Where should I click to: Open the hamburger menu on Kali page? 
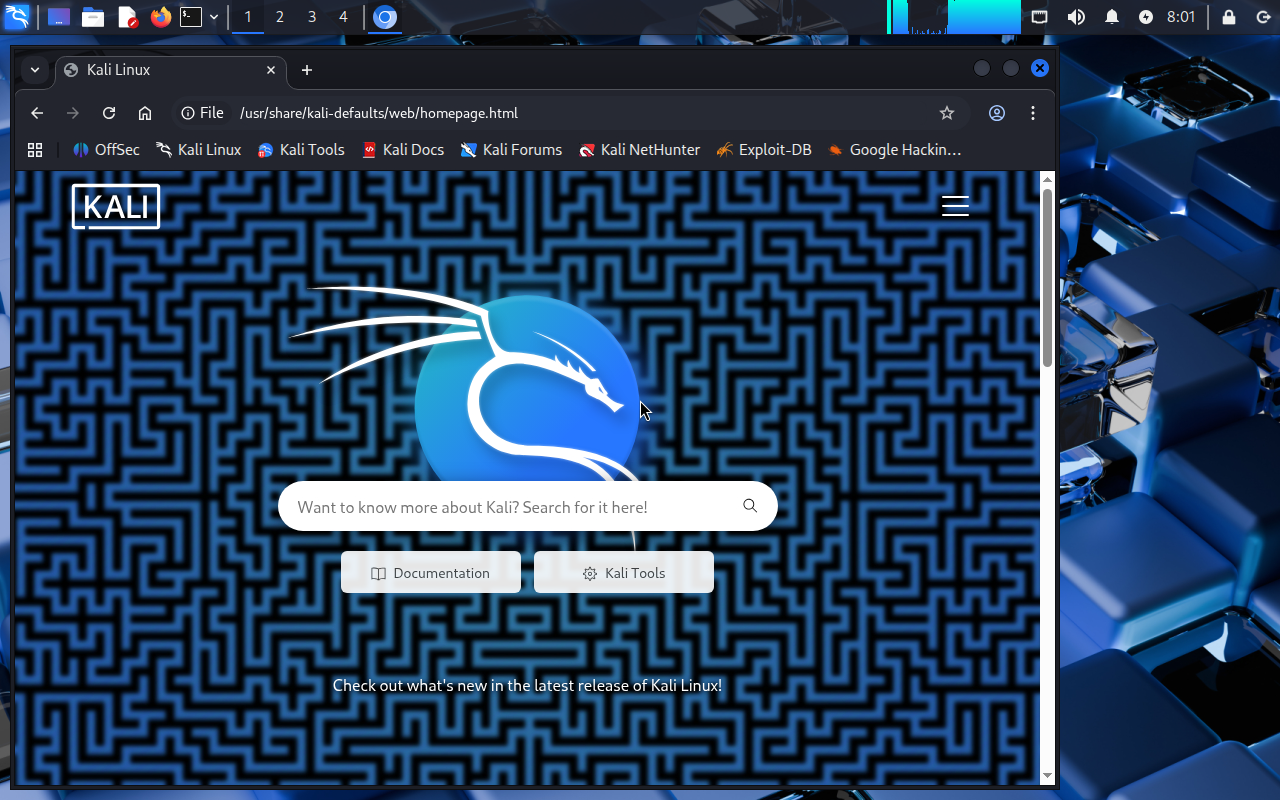[955, 205]
